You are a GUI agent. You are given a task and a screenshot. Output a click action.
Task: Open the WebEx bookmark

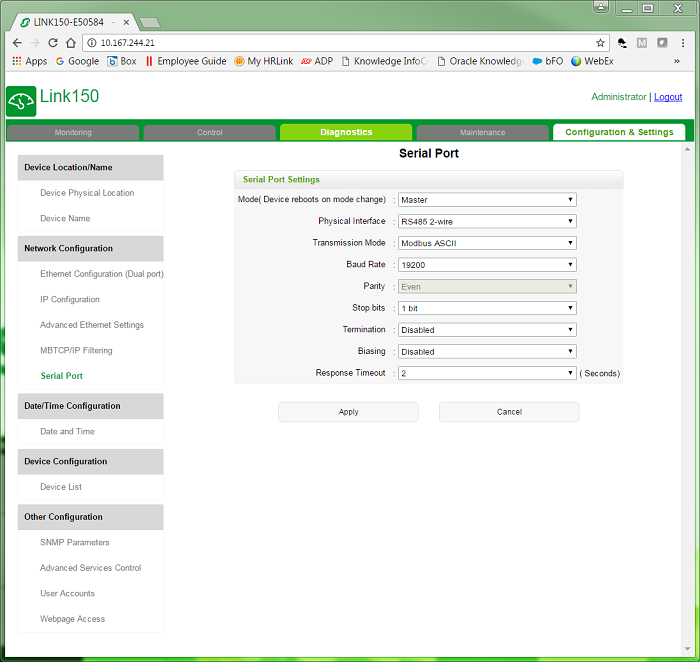[x=592, y=61]
